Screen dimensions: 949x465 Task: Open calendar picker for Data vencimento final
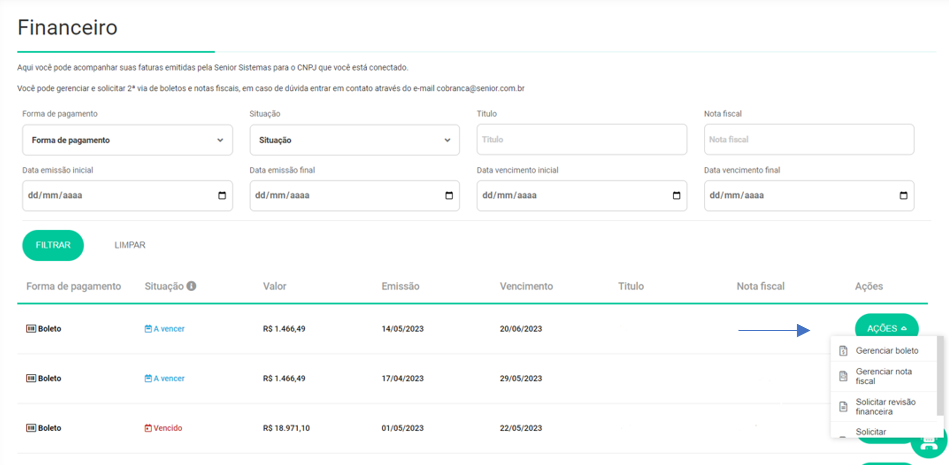[x=904, y=196]
